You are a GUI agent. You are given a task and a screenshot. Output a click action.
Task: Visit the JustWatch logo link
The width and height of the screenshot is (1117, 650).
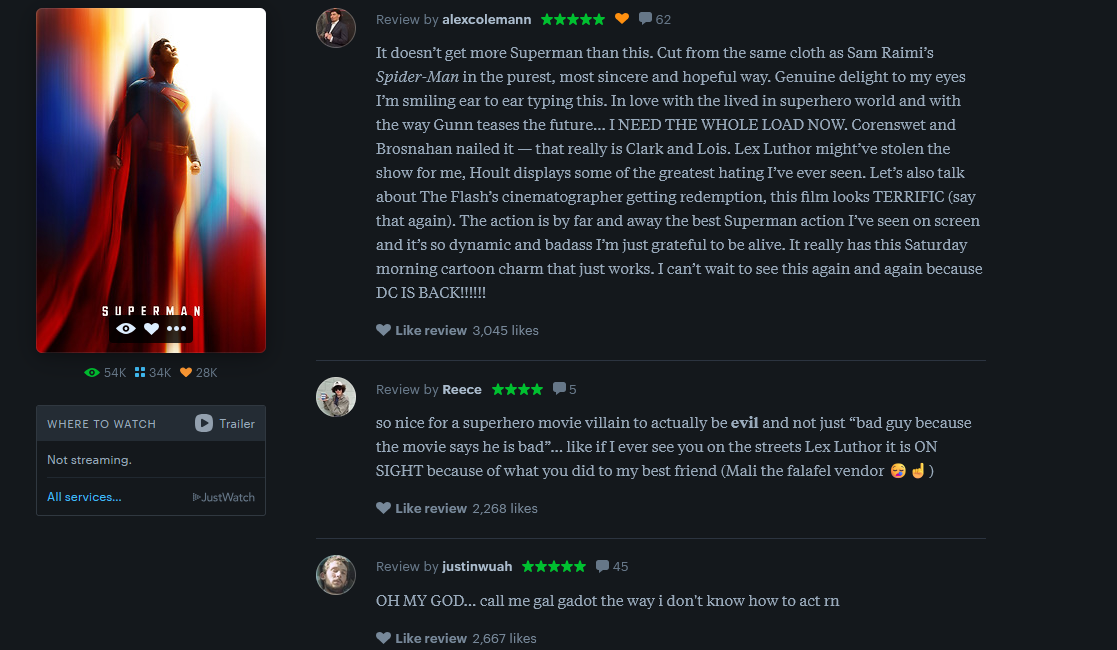click(223, 497)
